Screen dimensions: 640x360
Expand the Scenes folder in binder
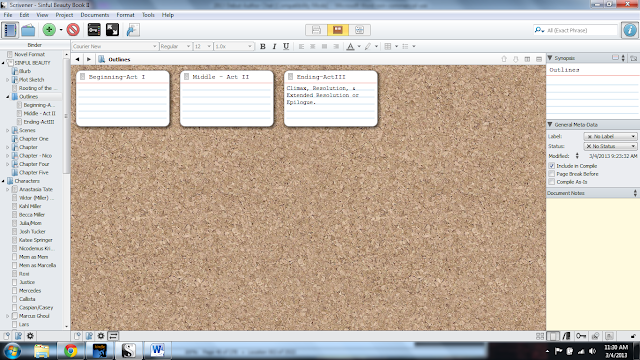click(x=8, y=131)
